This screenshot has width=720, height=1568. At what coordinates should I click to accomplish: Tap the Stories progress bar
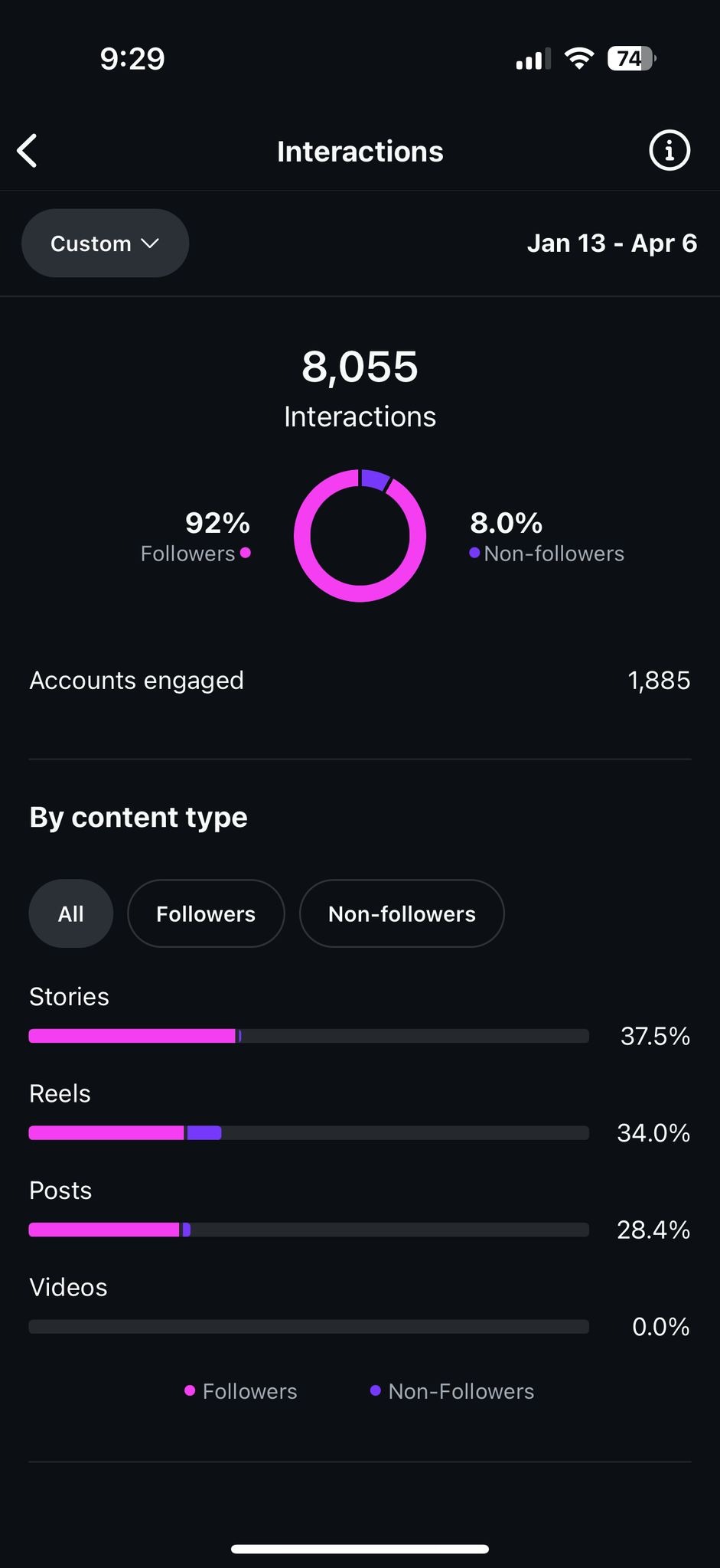click(x=308, y=1036)
